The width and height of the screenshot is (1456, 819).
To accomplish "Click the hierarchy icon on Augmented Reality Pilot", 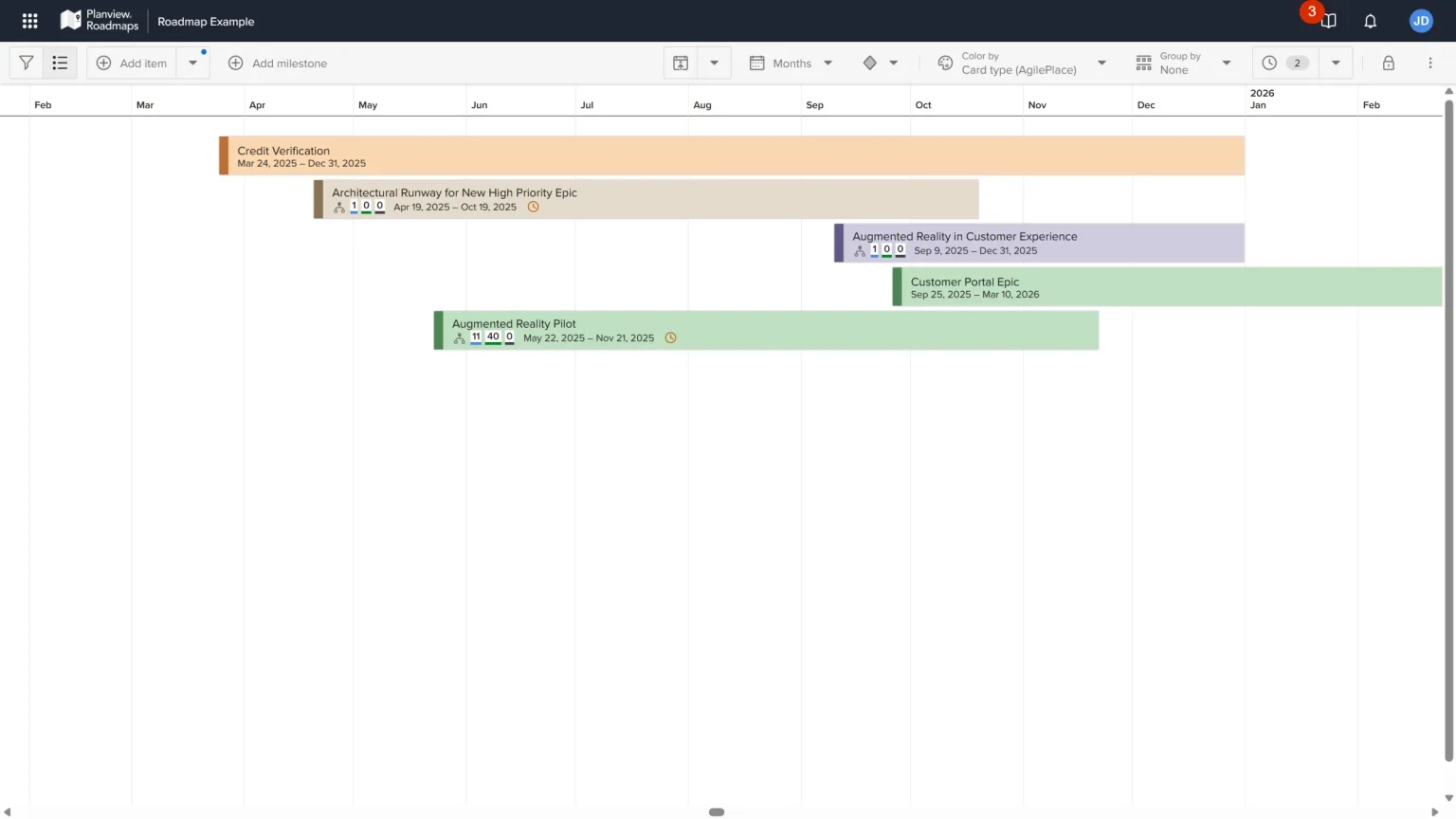I will pyautogui.click(x=460, y=337).
